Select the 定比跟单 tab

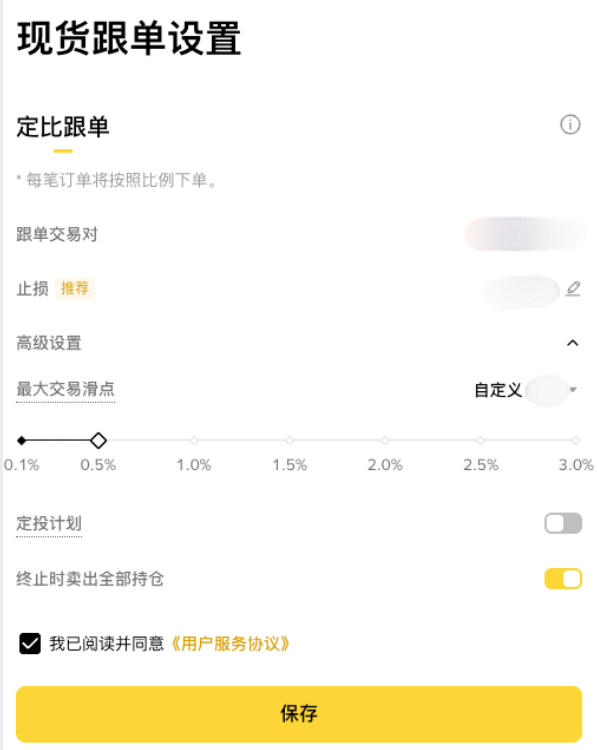(x=63, y=127)
